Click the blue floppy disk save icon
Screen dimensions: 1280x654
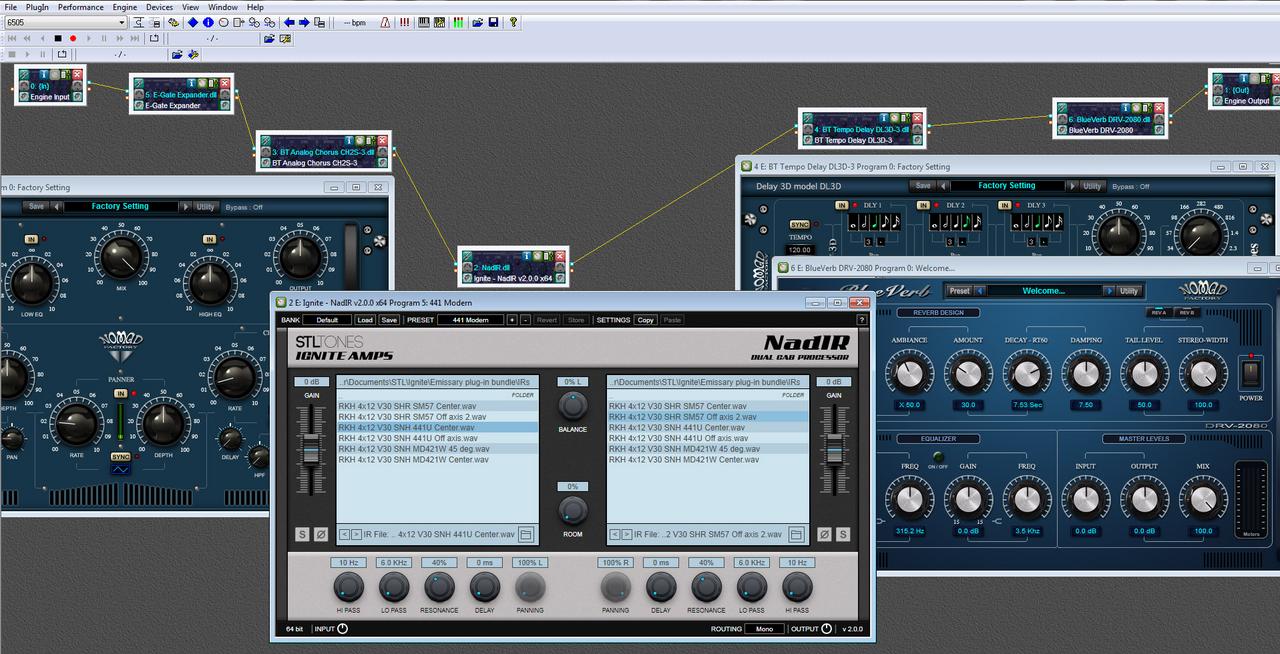point(493,22)
